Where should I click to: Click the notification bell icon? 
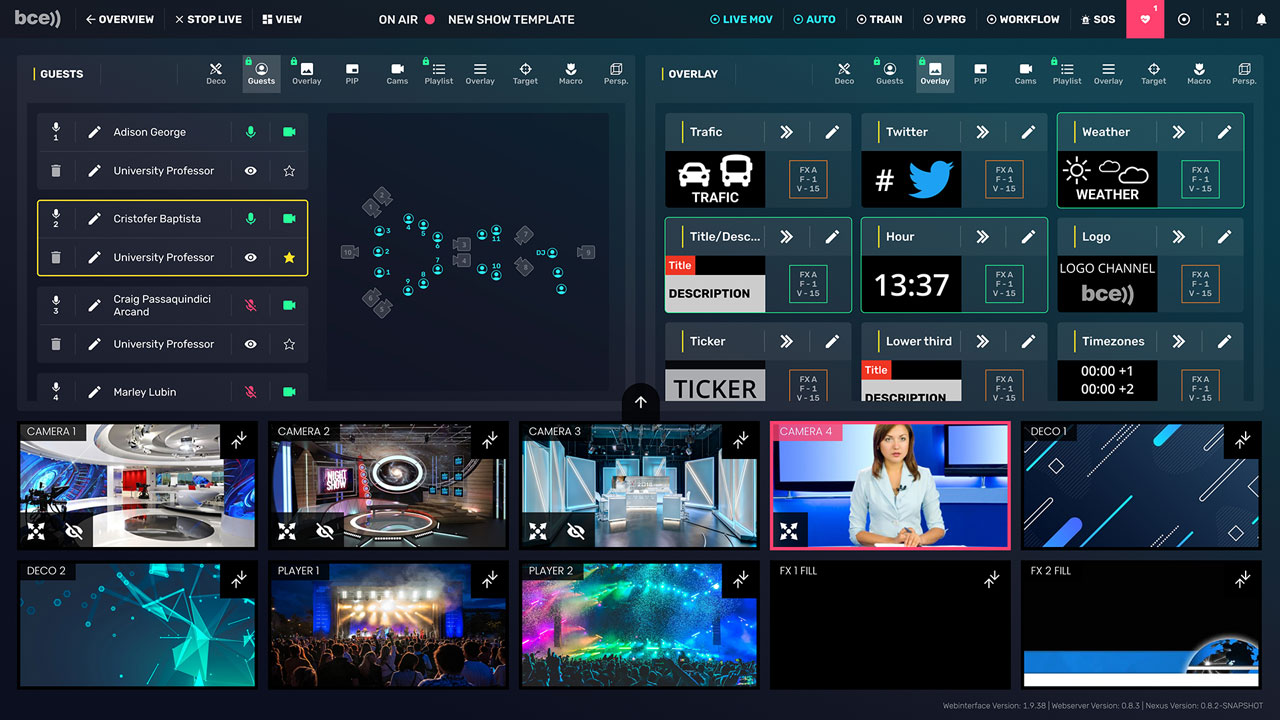click(1261, 19)
